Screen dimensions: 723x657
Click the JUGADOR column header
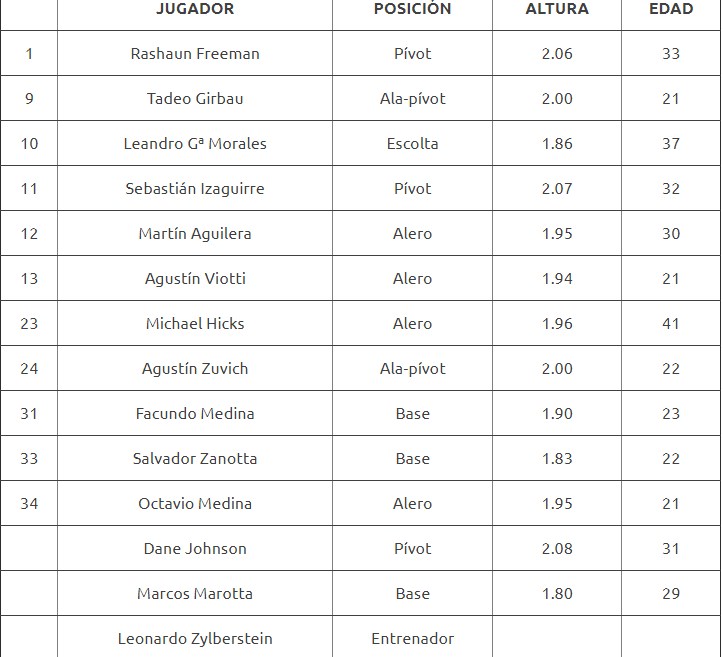195,9
